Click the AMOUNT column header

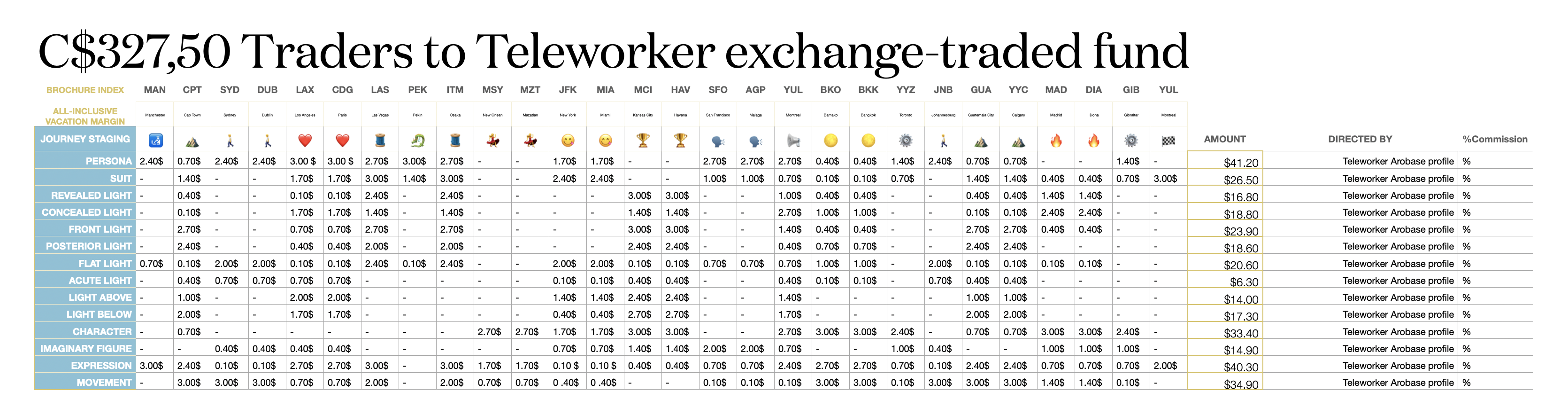click(x=1225, y=140)
